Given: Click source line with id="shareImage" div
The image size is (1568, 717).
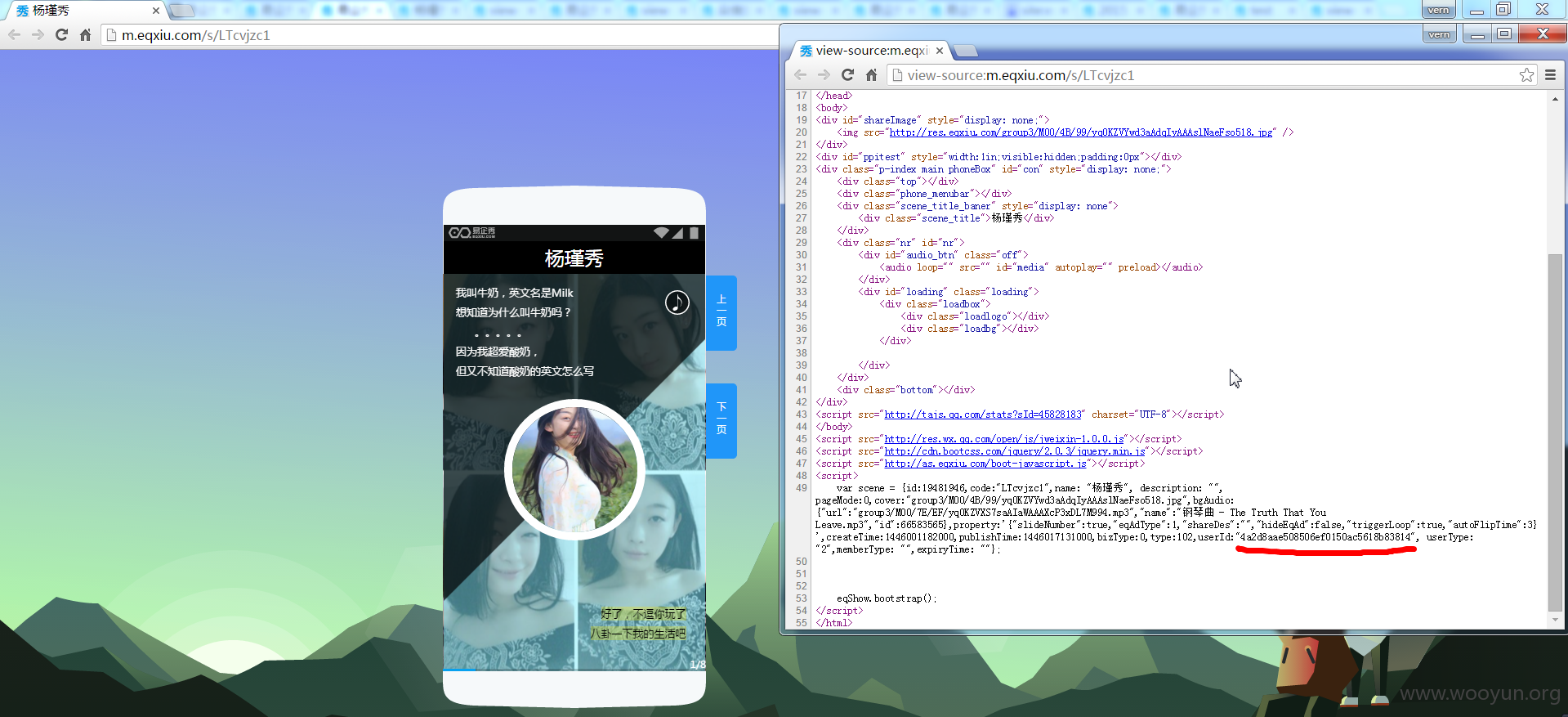Looking at the screenshot, I should coord(932,120).
